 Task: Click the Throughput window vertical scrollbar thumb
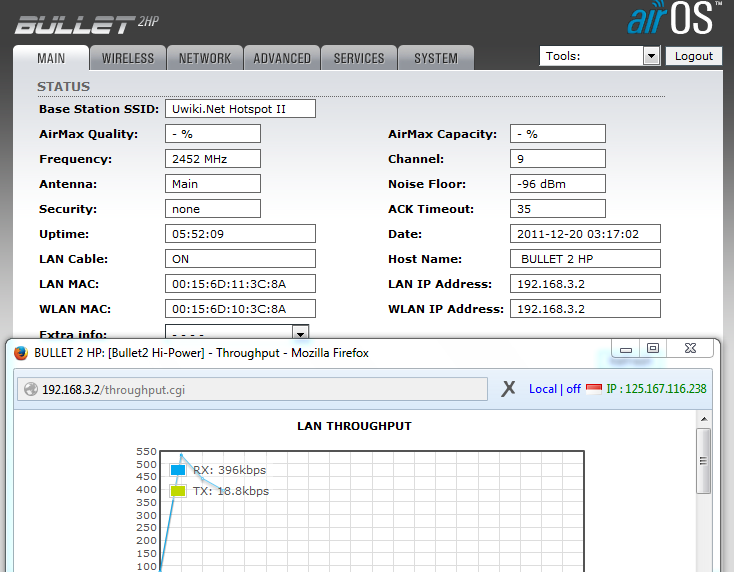(703, 461)
